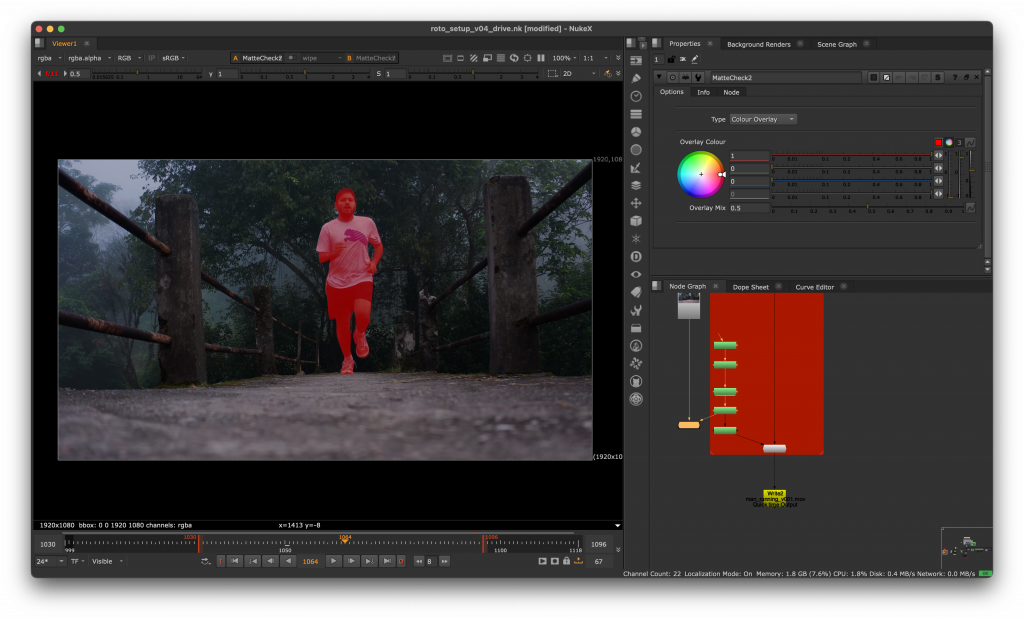1024x619 pixels.
Task: Click the red Overlay Colour swatch
Action: pyautogui.click(x=938, y=142)
